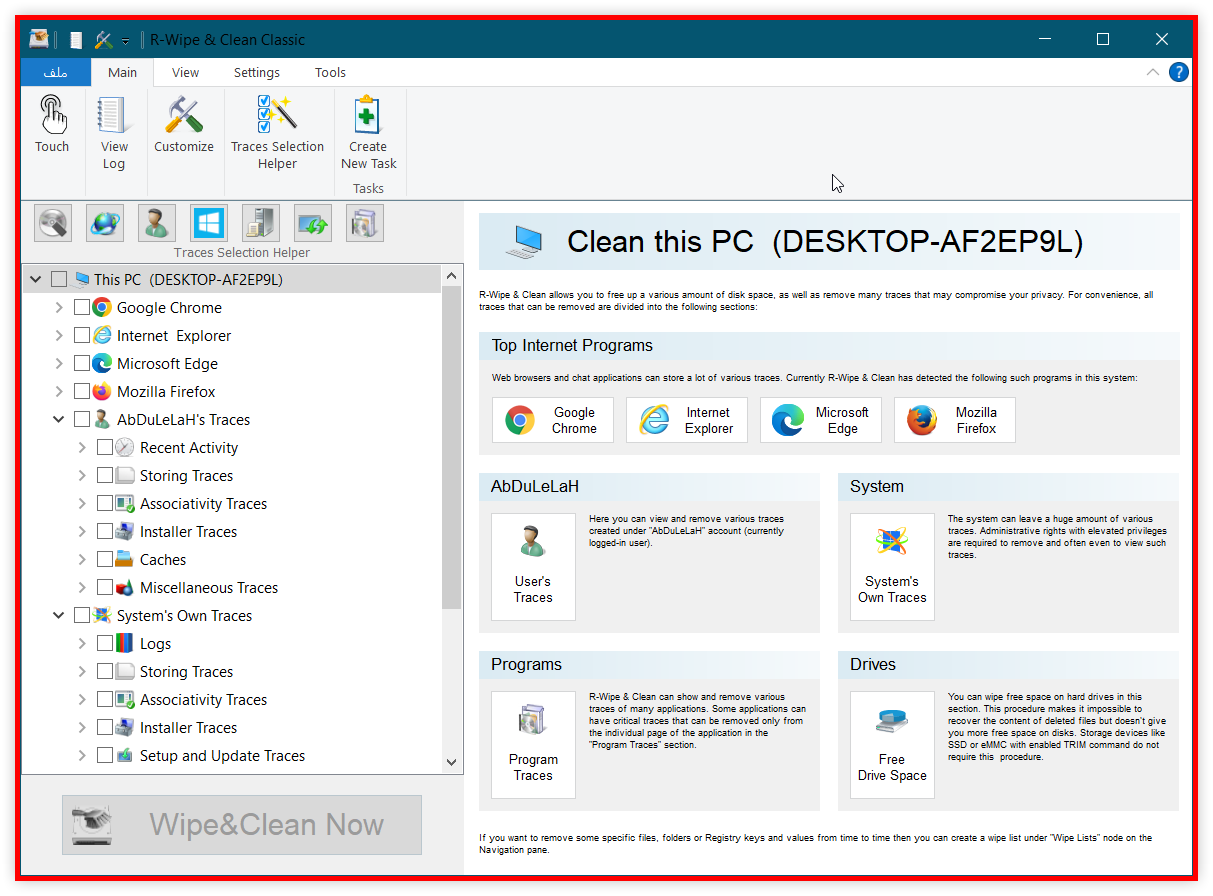
Task: Expand the Google Chrome tree node
Action: [59, 308]
